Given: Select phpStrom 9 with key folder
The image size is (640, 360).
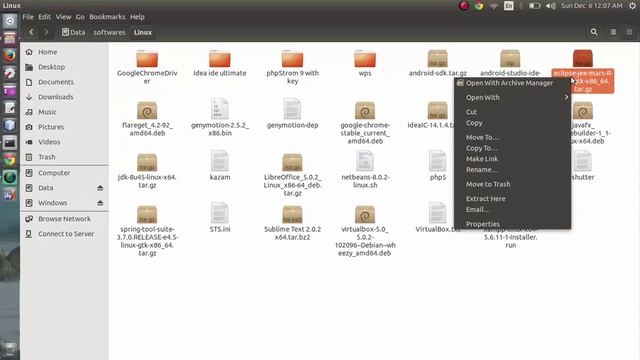Looking at the screenshot, I should point(292,59).
